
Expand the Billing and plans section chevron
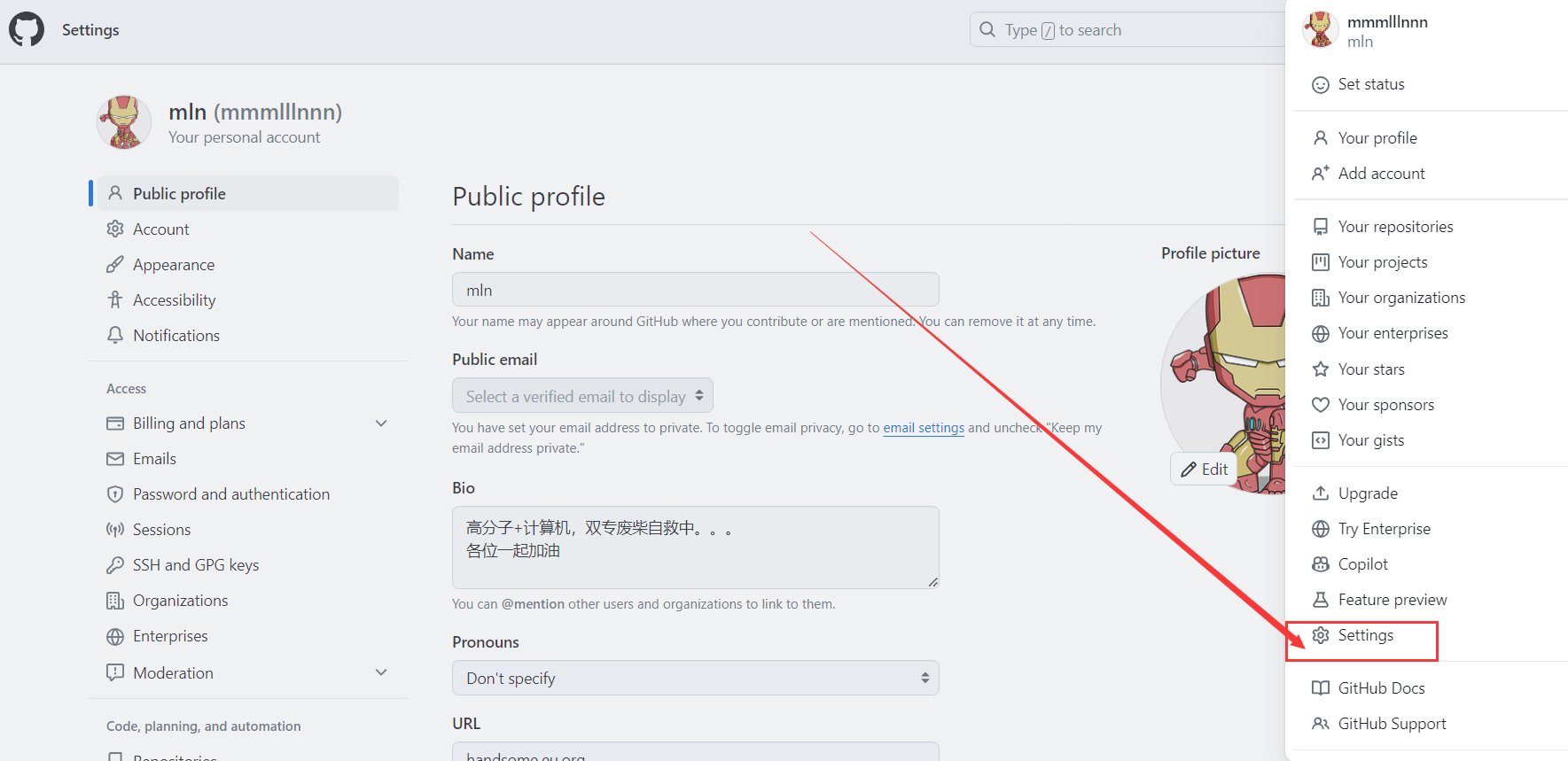point(381,423)
